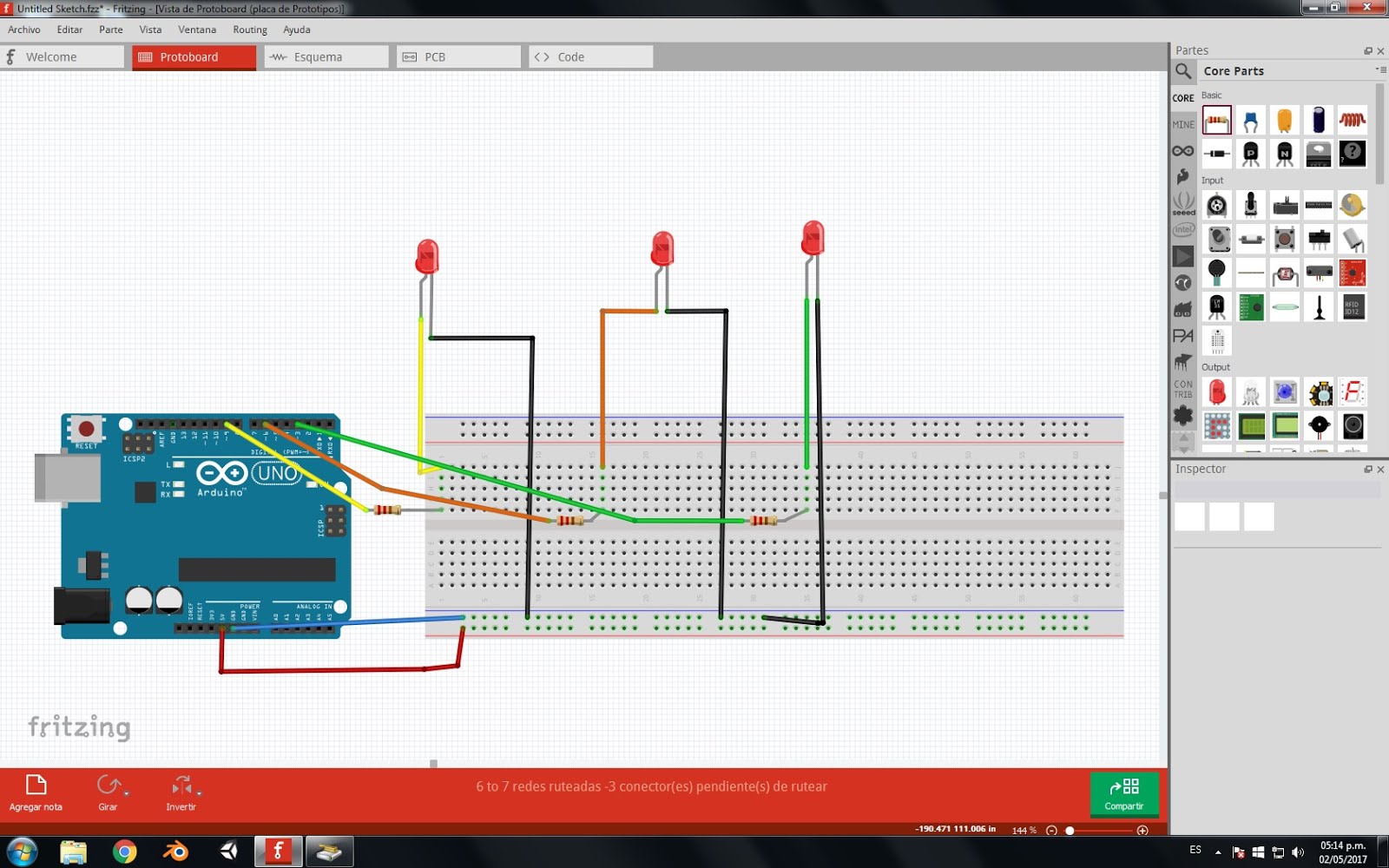
Task: Open the Routing menu
Action: [x=250, y=30]
